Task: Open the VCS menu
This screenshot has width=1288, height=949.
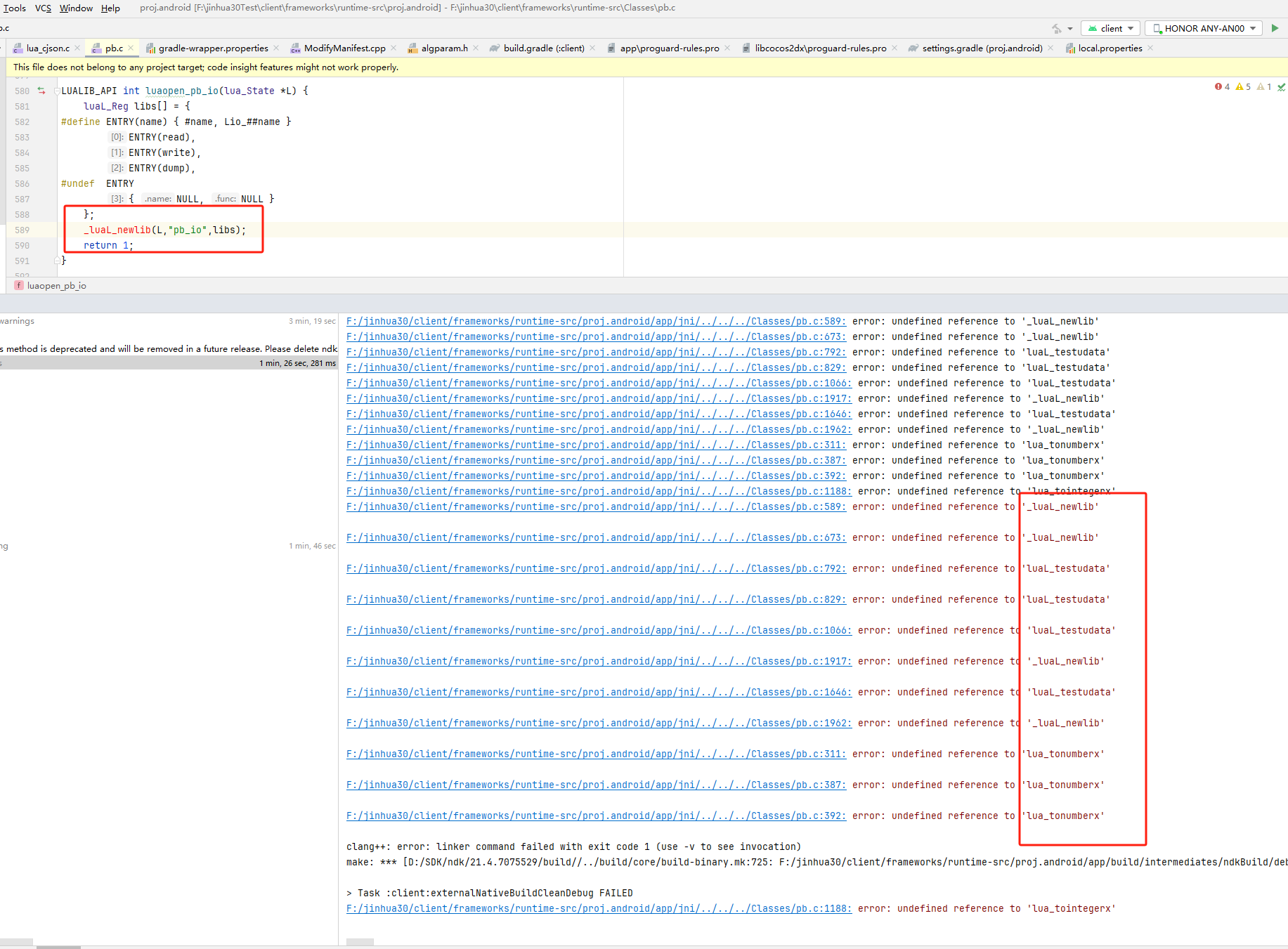Action: click(x=43, y=8)
